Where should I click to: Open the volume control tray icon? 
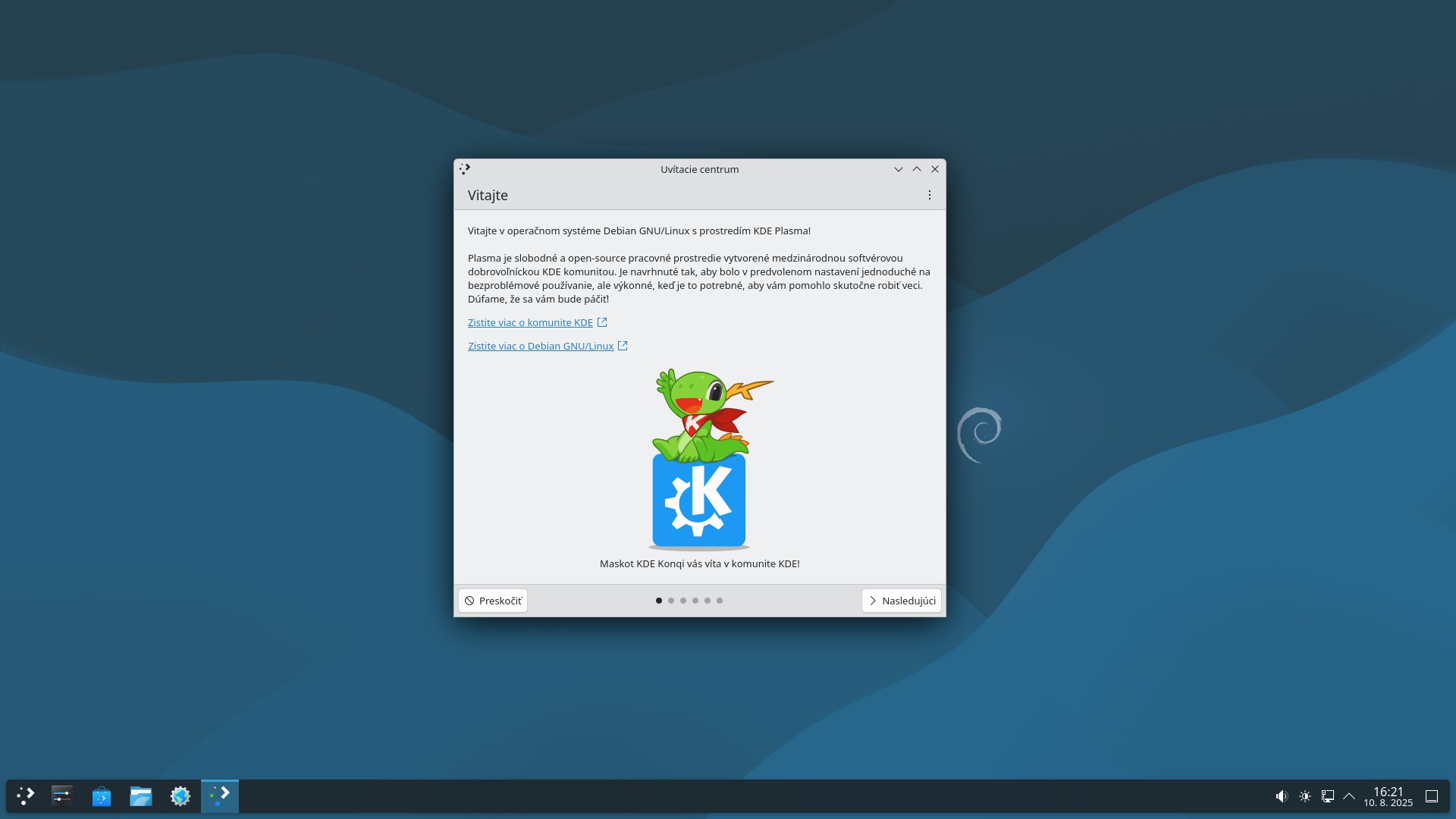point(1282,796)
